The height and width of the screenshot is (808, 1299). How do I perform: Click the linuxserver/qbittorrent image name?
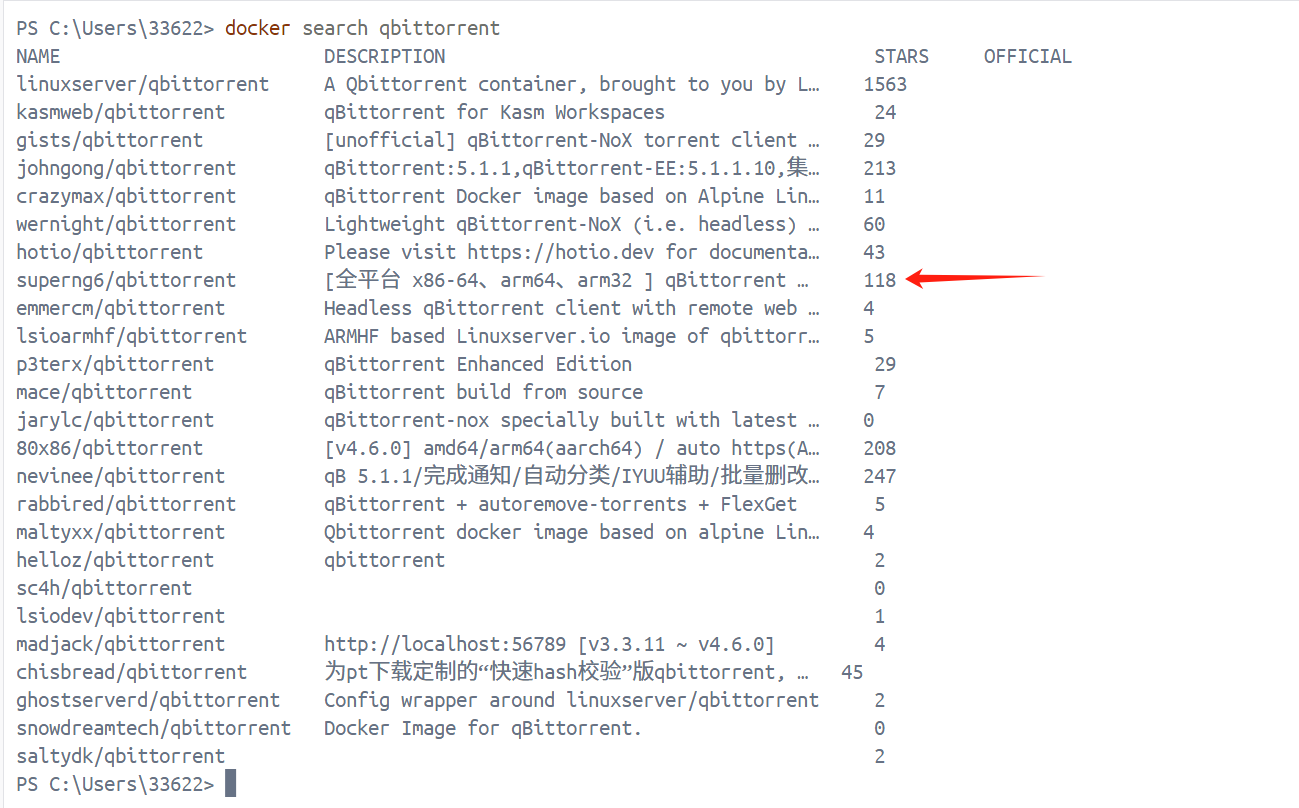[x=143, y=85]
